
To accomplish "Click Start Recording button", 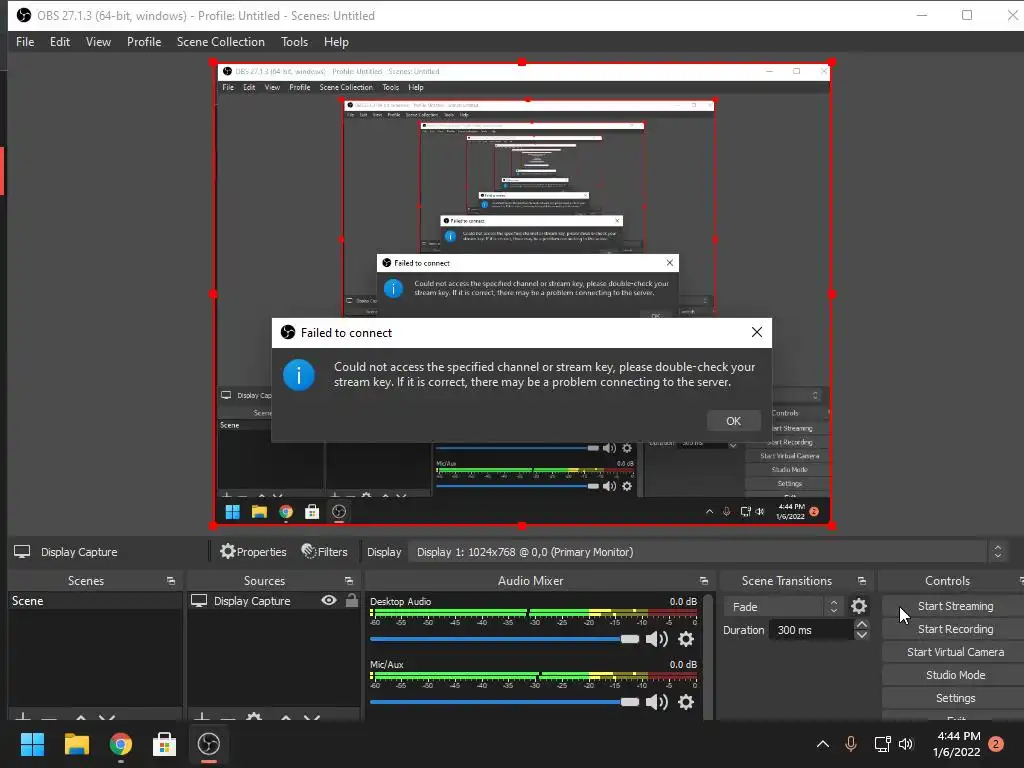I will 955,629.
